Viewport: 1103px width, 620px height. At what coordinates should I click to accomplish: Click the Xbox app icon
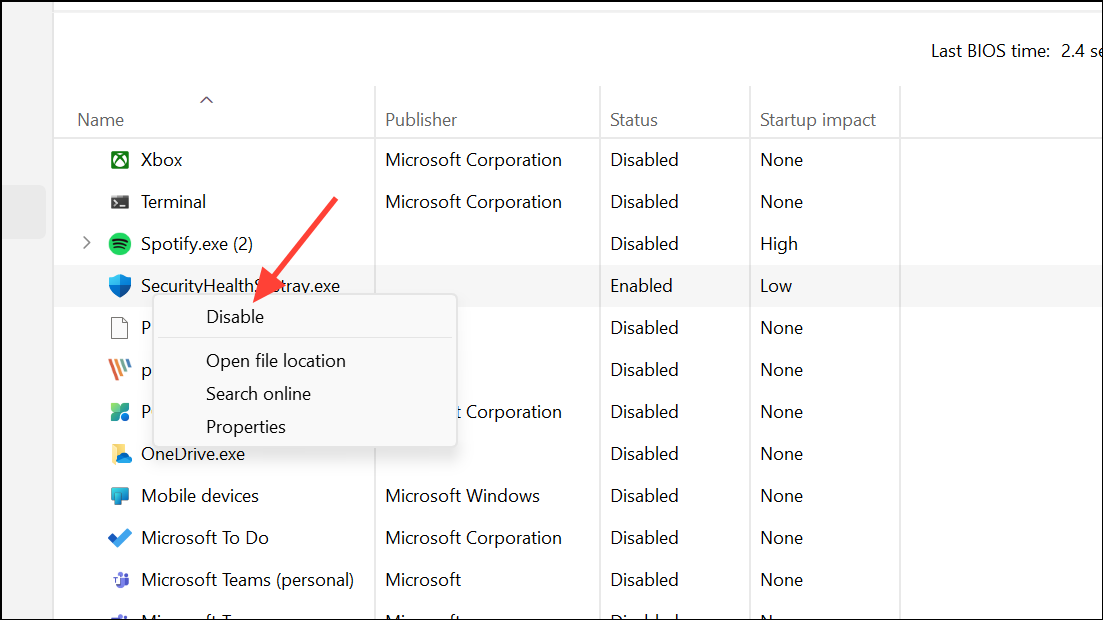(x=120, y=160)
